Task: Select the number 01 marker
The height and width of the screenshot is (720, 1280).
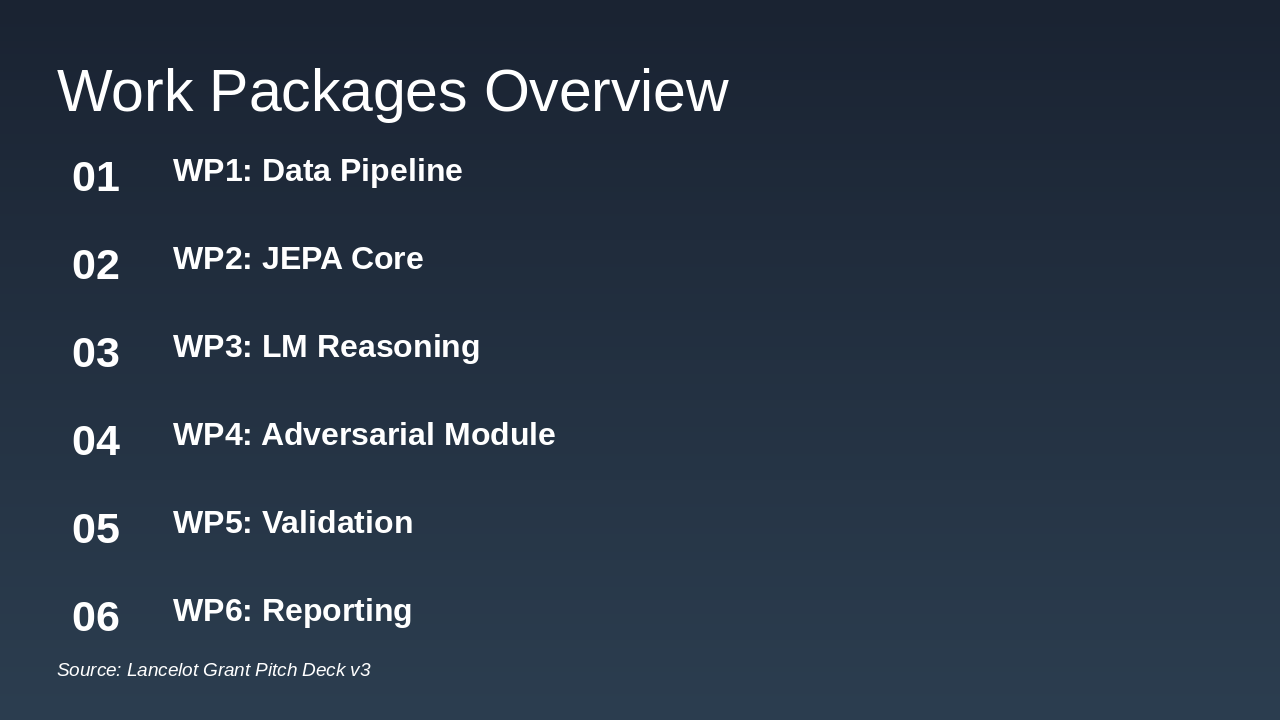Action: pyautogui.click(x=96, y=177)
